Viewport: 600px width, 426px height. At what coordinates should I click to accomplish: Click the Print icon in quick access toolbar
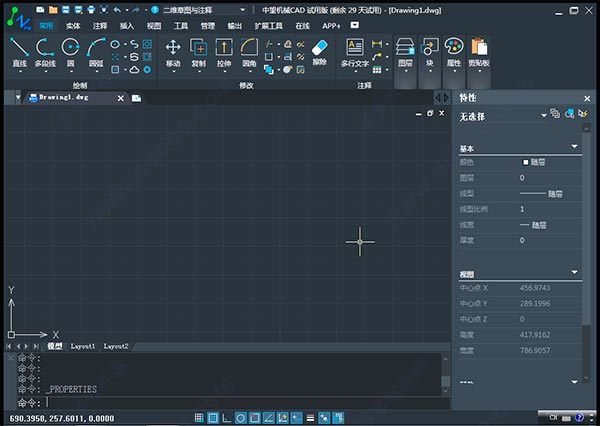(91, 10)
